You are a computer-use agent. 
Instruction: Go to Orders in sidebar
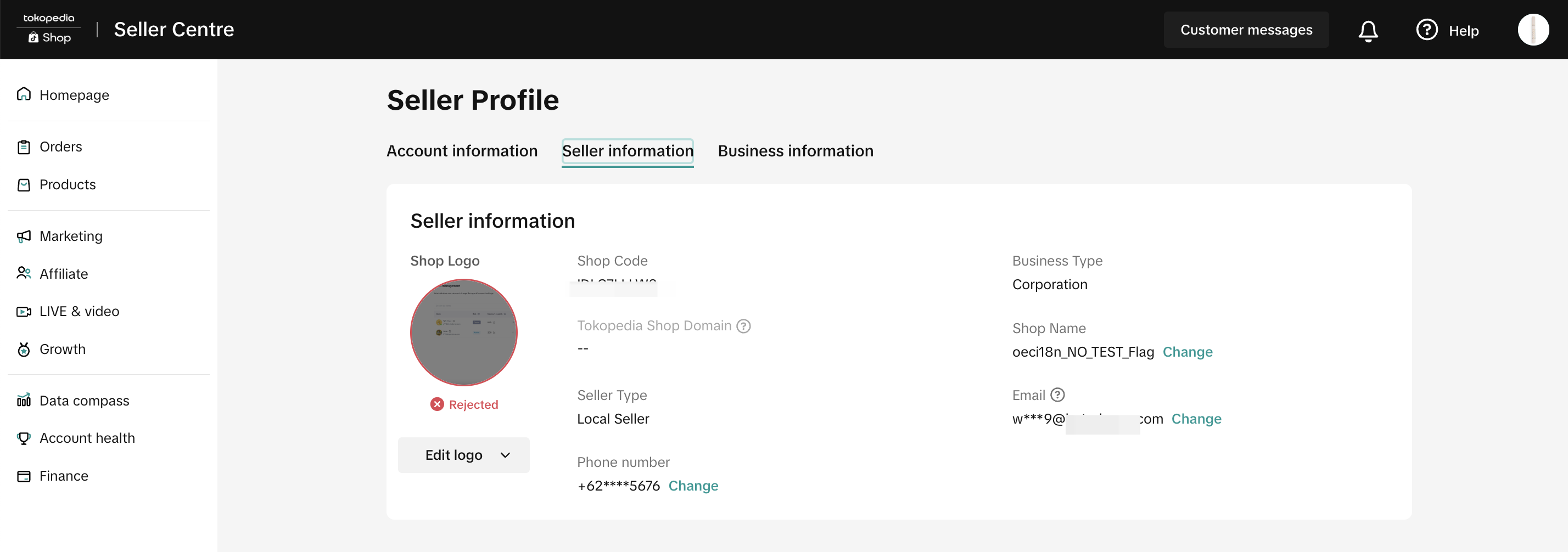click(60, 147)
